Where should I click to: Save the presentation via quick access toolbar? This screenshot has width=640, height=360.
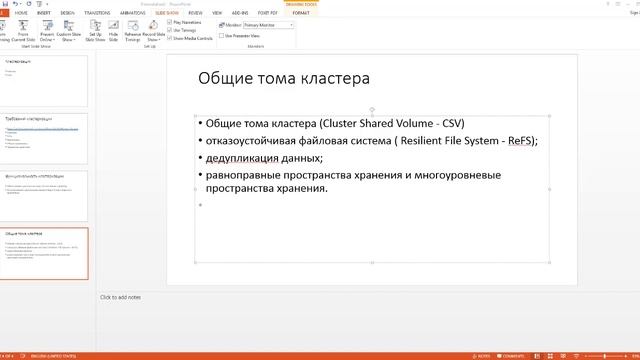[x=5, y=4]
